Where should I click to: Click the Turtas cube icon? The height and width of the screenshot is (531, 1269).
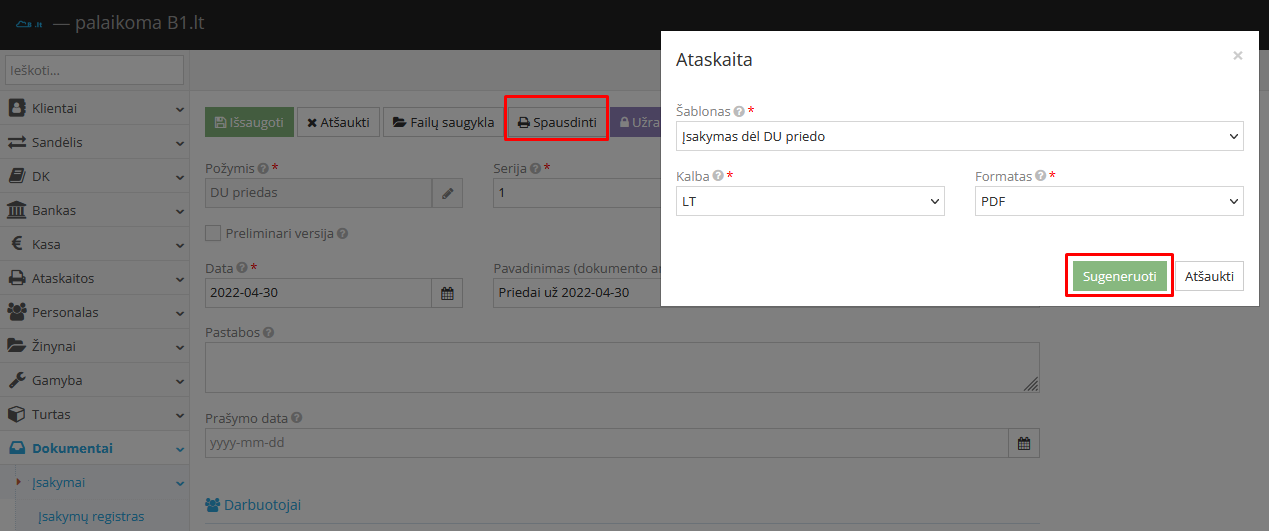point(16,414)
